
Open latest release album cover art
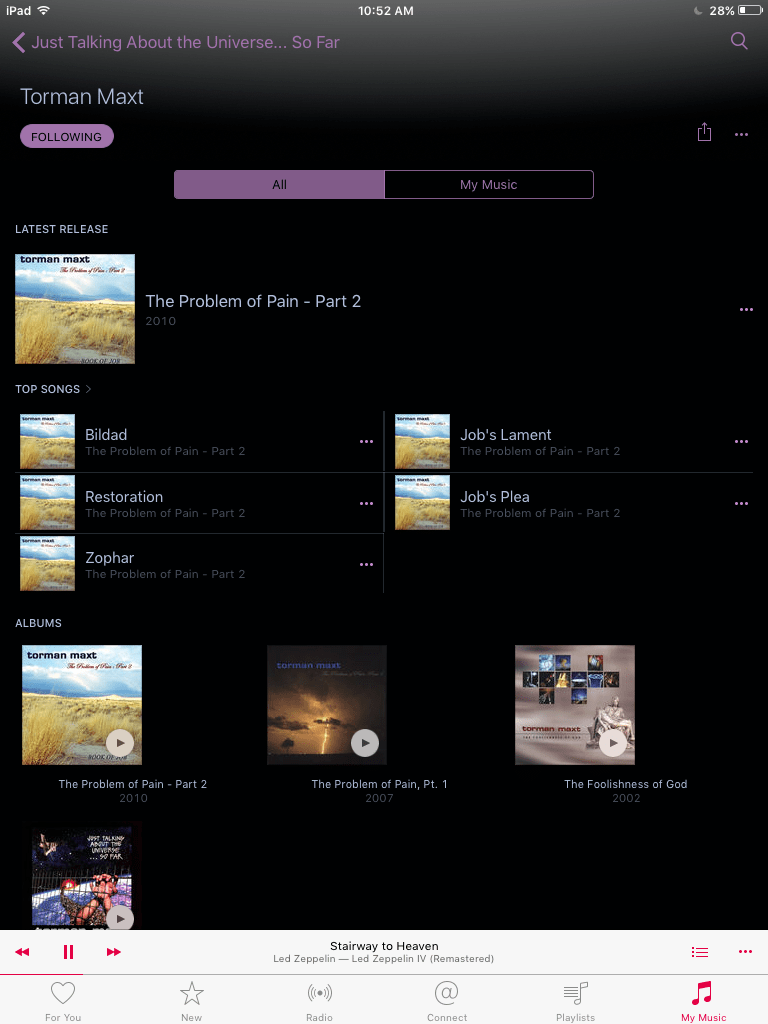[x=75, y=309]
